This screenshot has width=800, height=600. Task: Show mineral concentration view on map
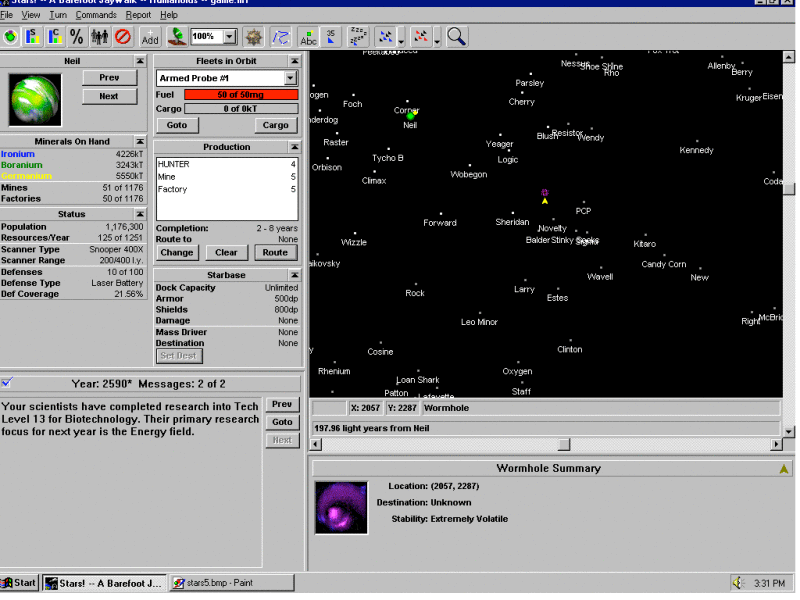55,37
